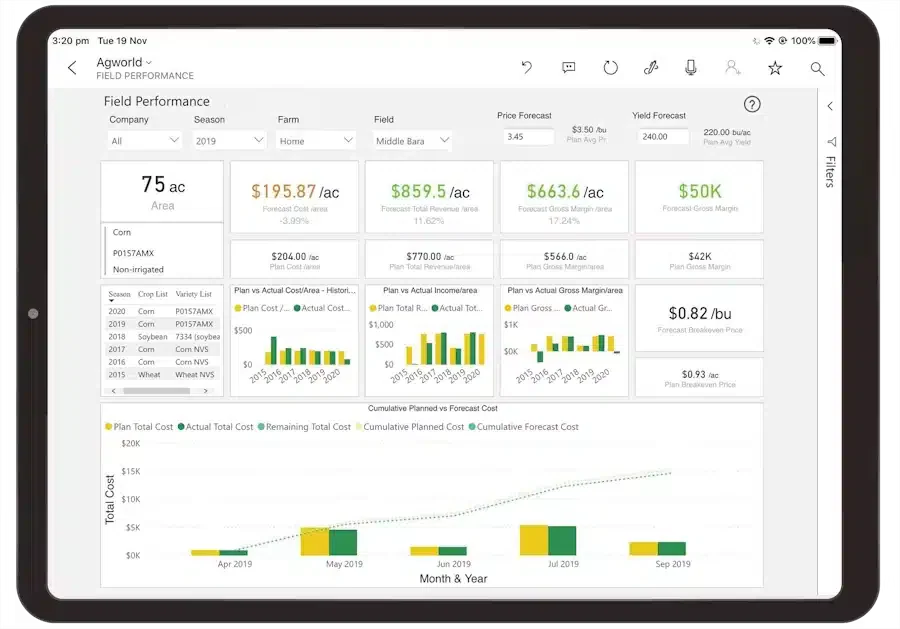The height and width of the screenshot is (629, 900).
Task: Select Actual Total Cost legend entry
Action: click(215, 427)
